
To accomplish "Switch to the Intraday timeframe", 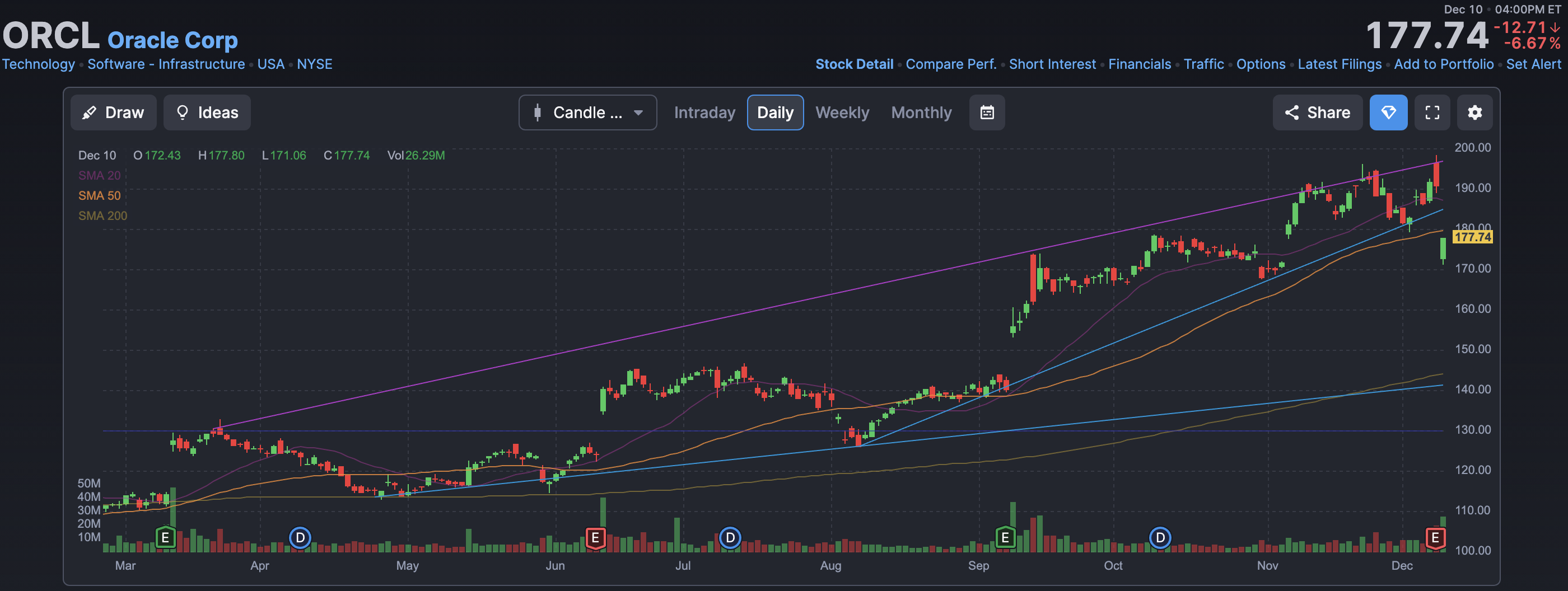I will (x=704, y=112).
